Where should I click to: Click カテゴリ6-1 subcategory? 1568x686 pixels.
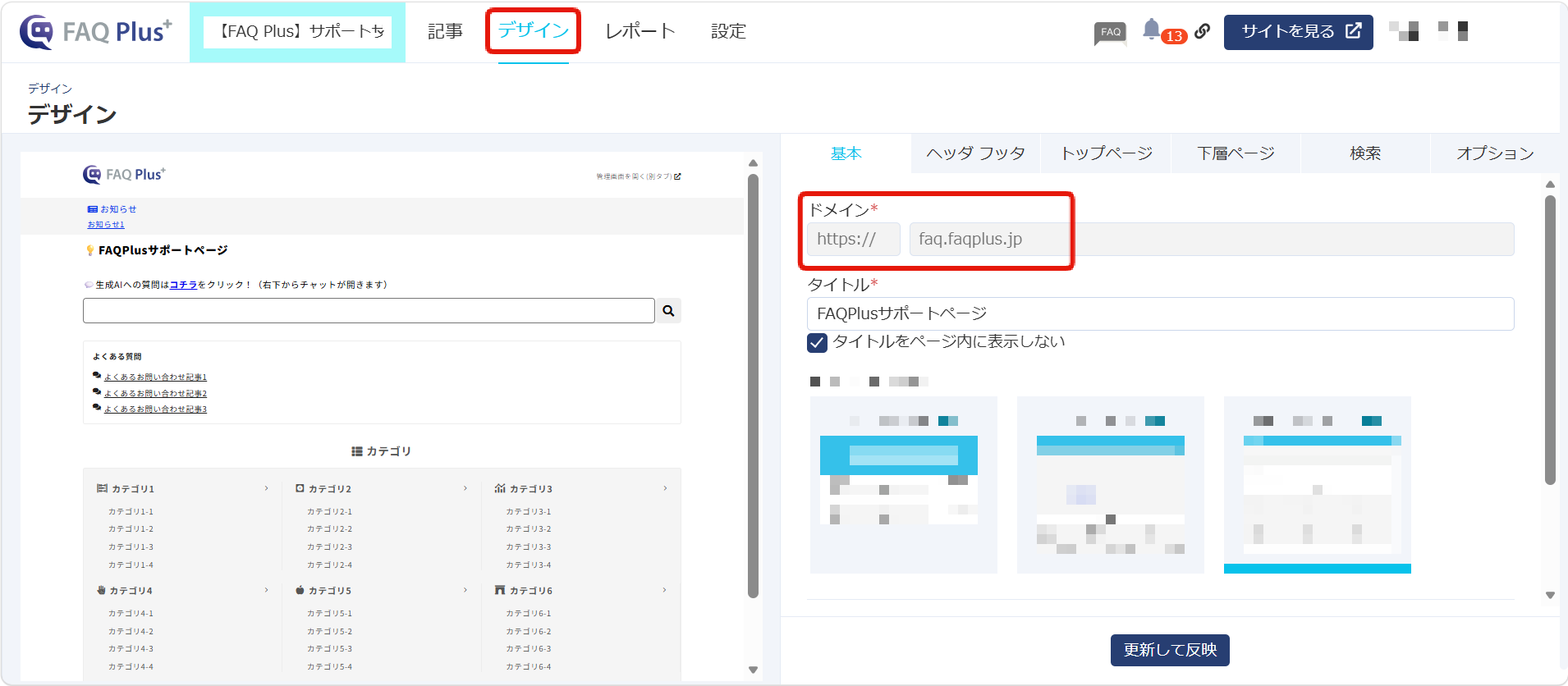click(528, 613)
